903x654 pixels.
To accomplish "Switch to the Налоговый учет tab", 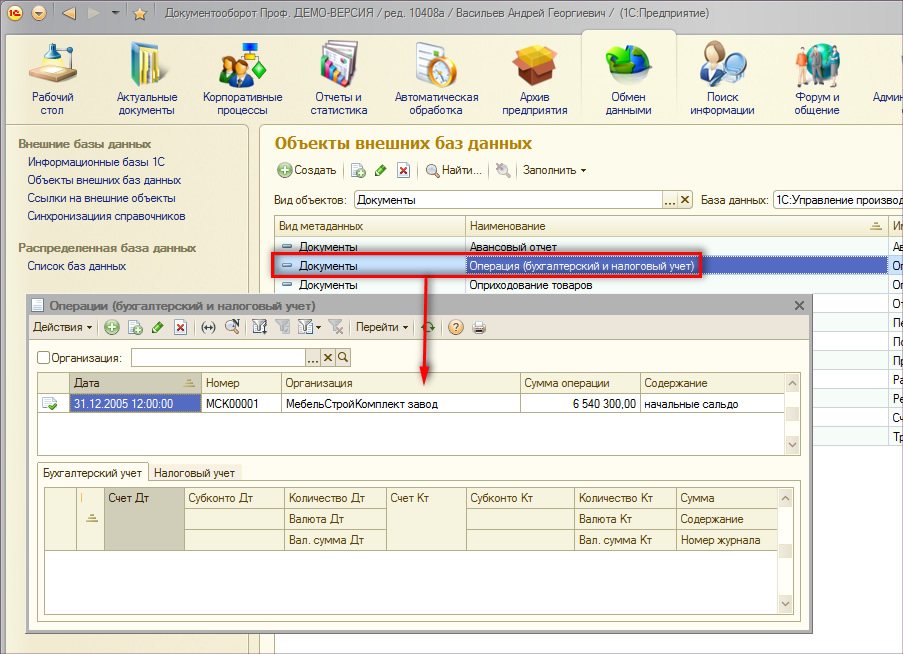I will coord(194,473).
